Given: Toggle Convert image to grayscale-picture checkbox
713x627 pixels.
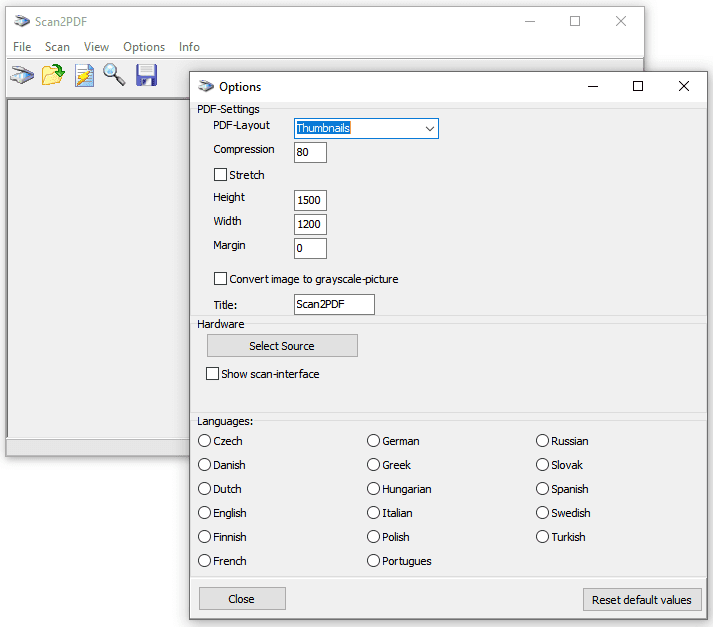Looking at the screenshot, I should (221, 279).
